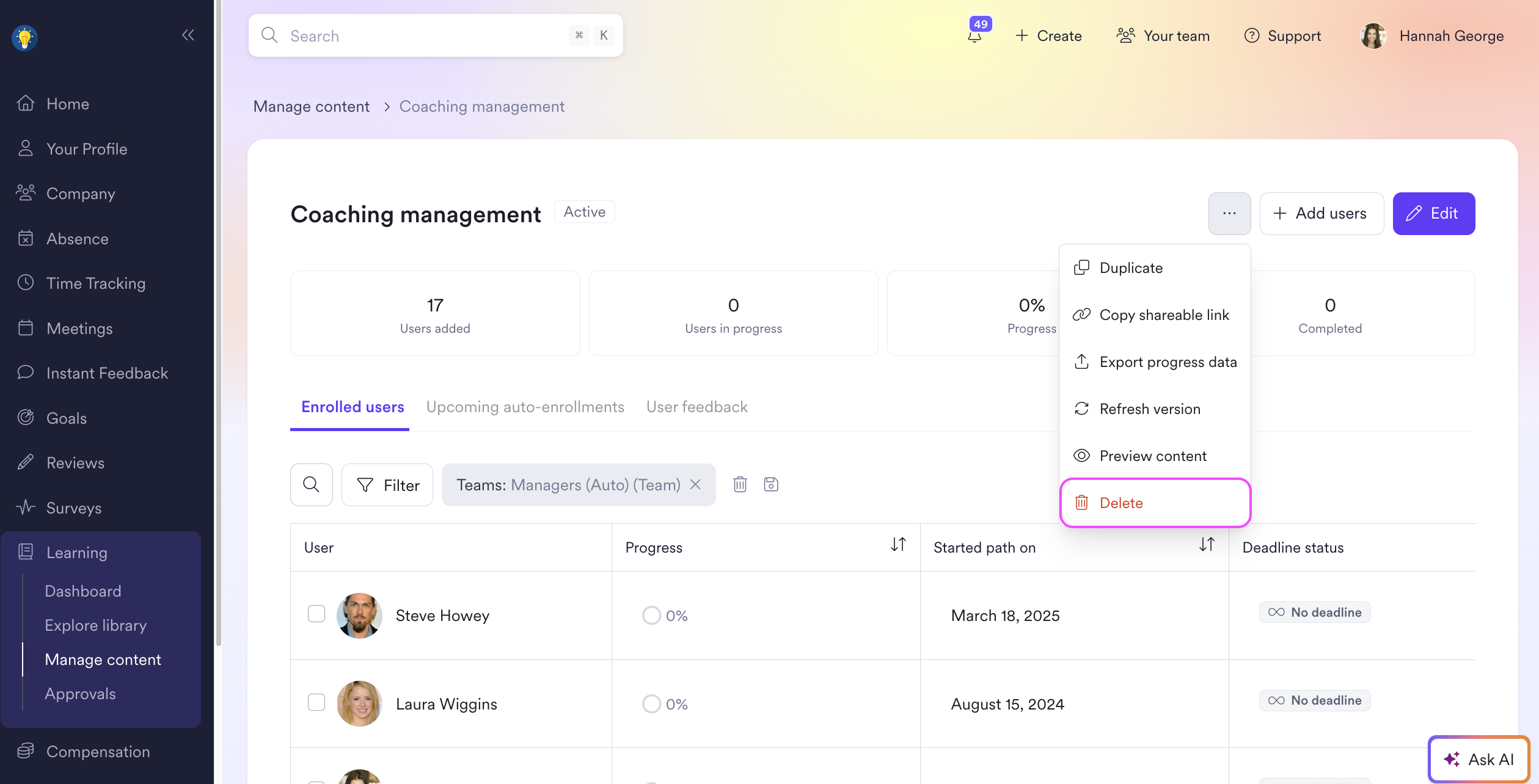Viewport: 1539px width, 784px height.
Task: Choose Delete from the options menu
Action: [x=1121, y=503]
